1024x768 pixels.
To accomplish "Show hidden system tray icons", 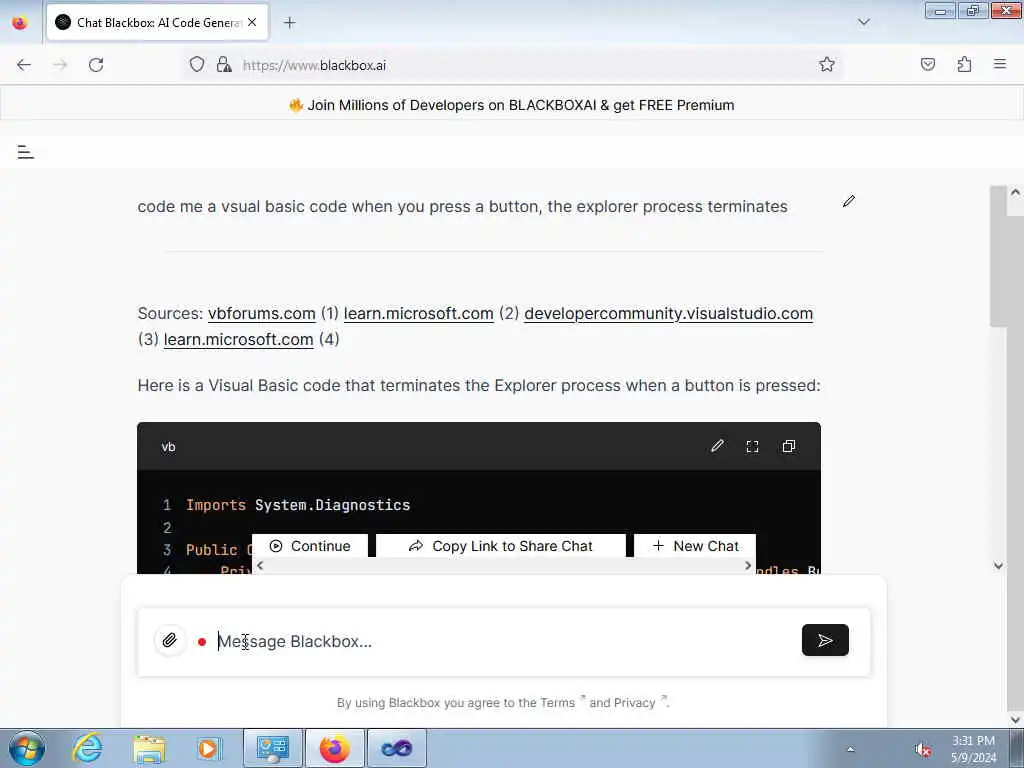I will point(850,749).
